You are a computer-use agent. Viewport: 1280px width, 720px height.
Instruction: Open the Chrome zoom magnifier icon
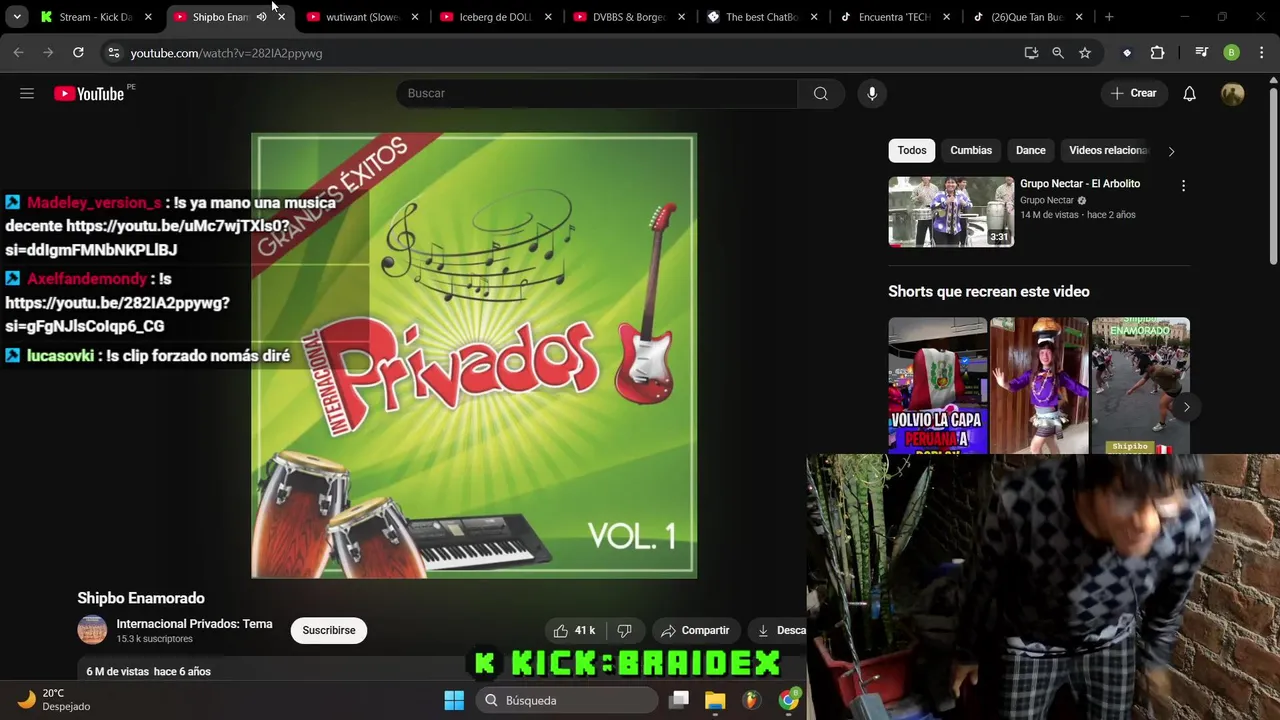click(1058, 53)
